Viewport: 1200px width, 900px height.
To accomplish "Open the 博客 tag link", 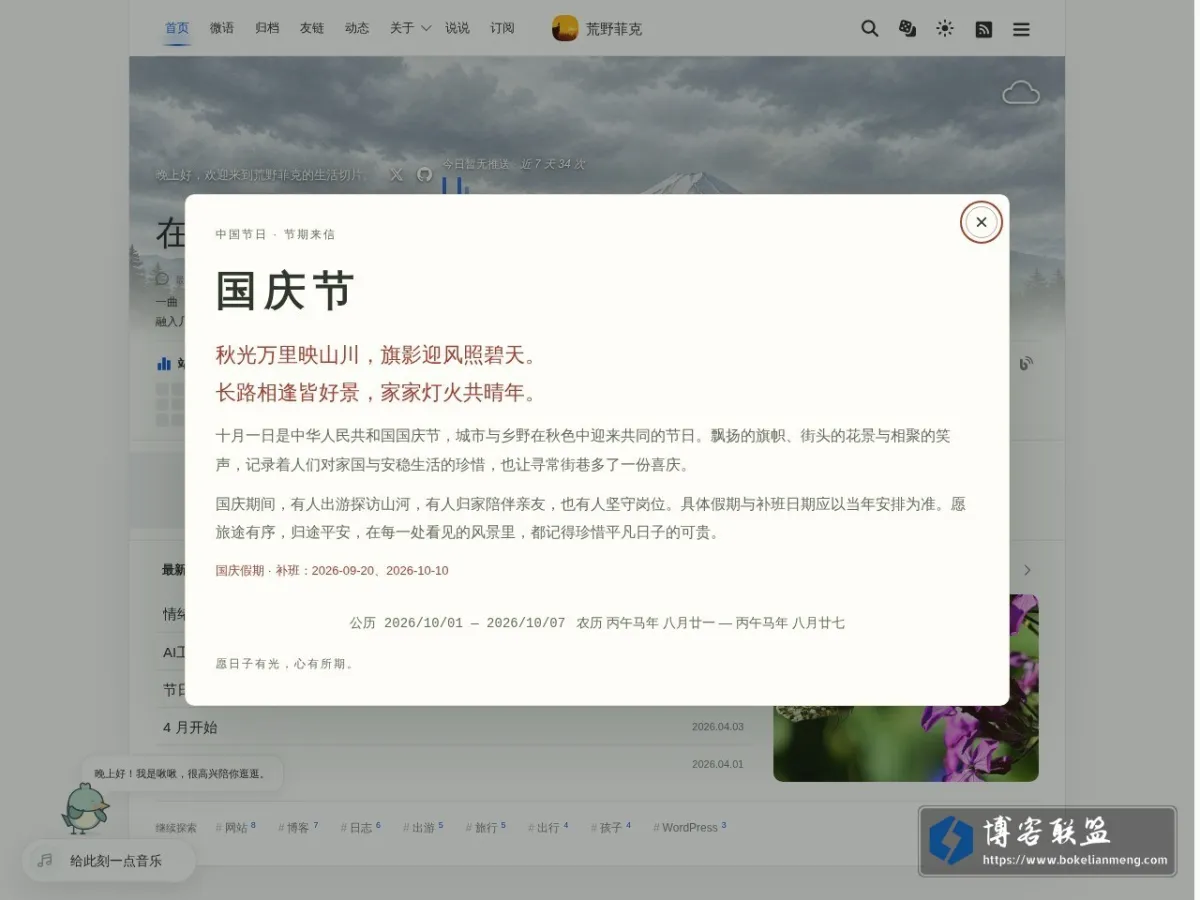I will (298, 827).
